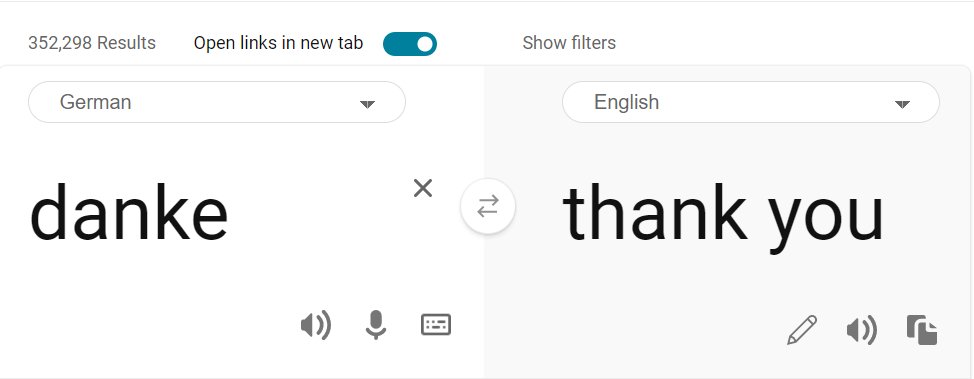
Task: Click the 352,298 Results count
Action: [x=92, y=43]
